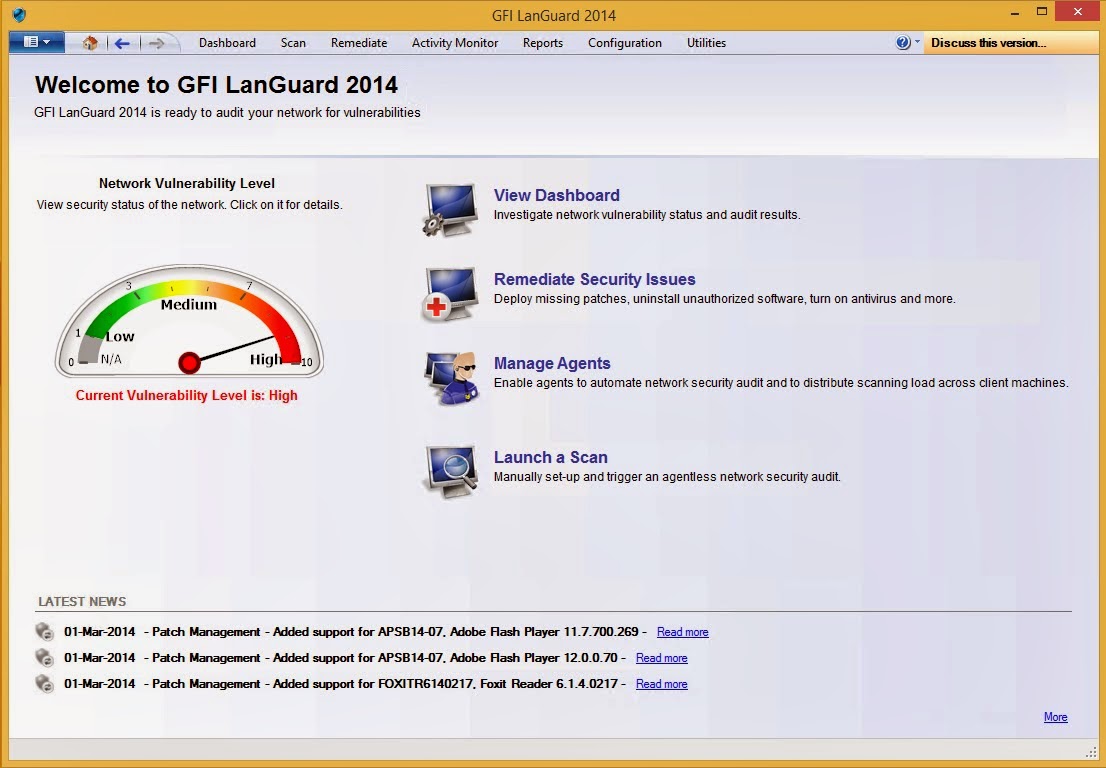Click news icon for Foxit Reader entry

coord(44,683)
